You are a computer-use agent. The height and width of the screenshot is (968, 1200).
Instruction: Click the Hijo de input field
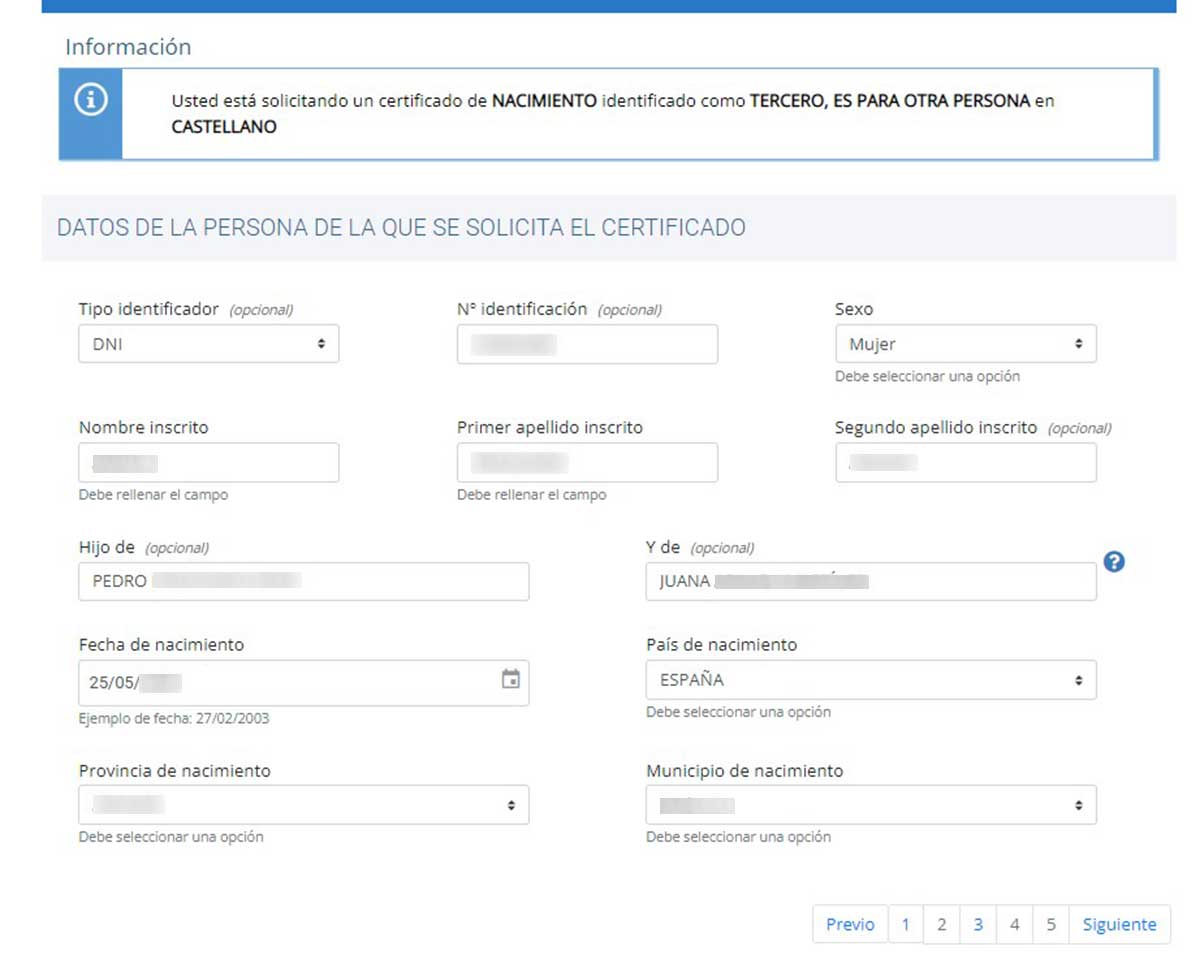tap(303, 581)
